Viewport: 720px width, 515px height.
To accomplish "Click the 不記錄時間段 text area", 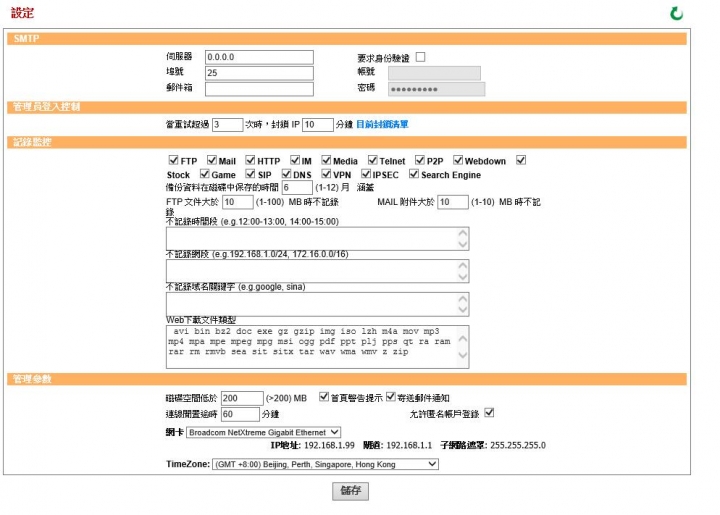I will (317, 238).
